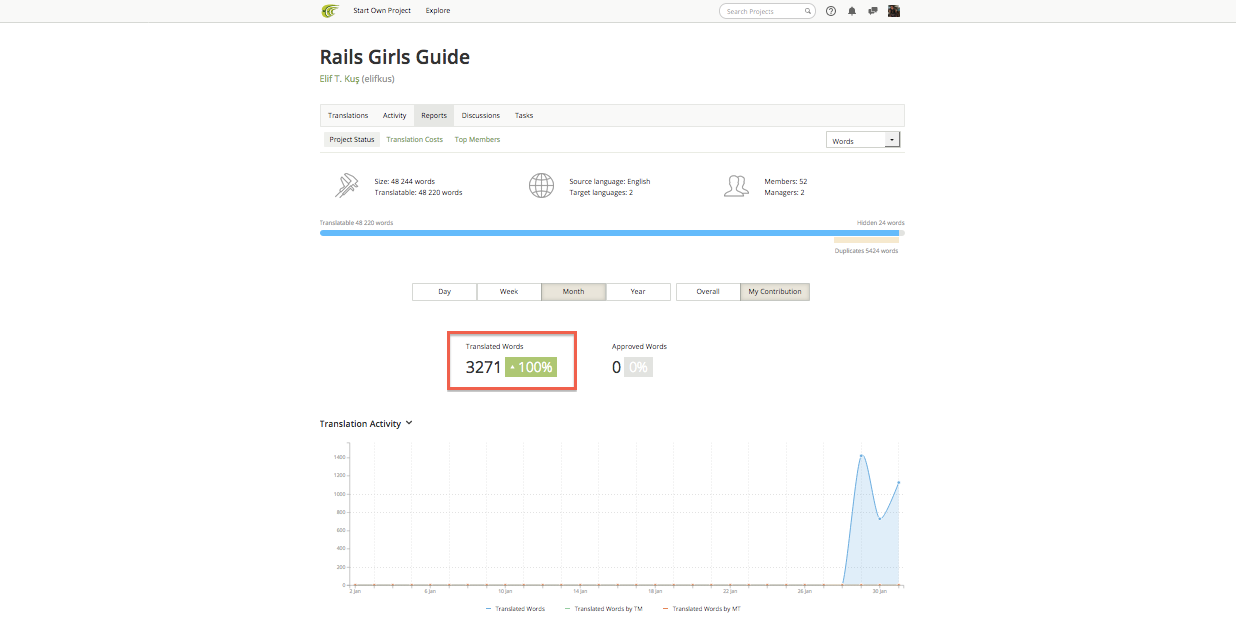Click the 100% green percentage badge
This screenshot has height=628, width=1236.
point(531,367)
